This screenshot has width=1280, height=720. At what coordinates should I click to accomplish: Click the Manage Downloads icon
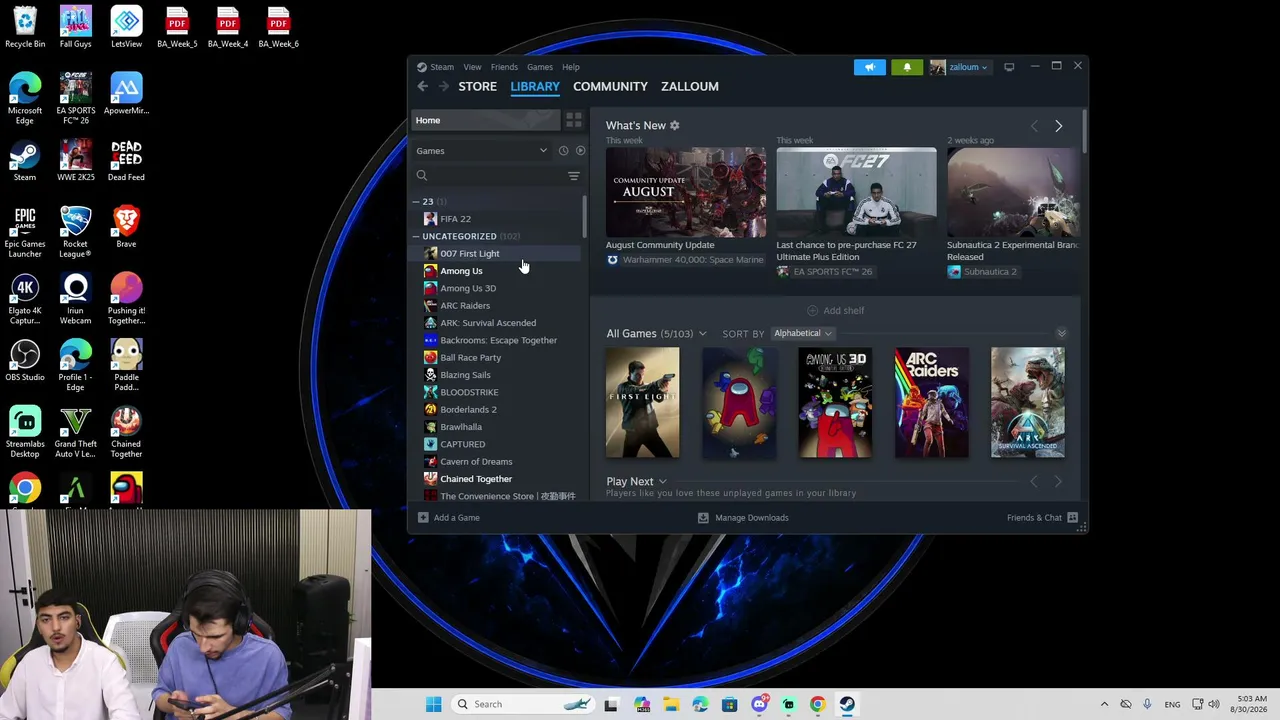703,518
